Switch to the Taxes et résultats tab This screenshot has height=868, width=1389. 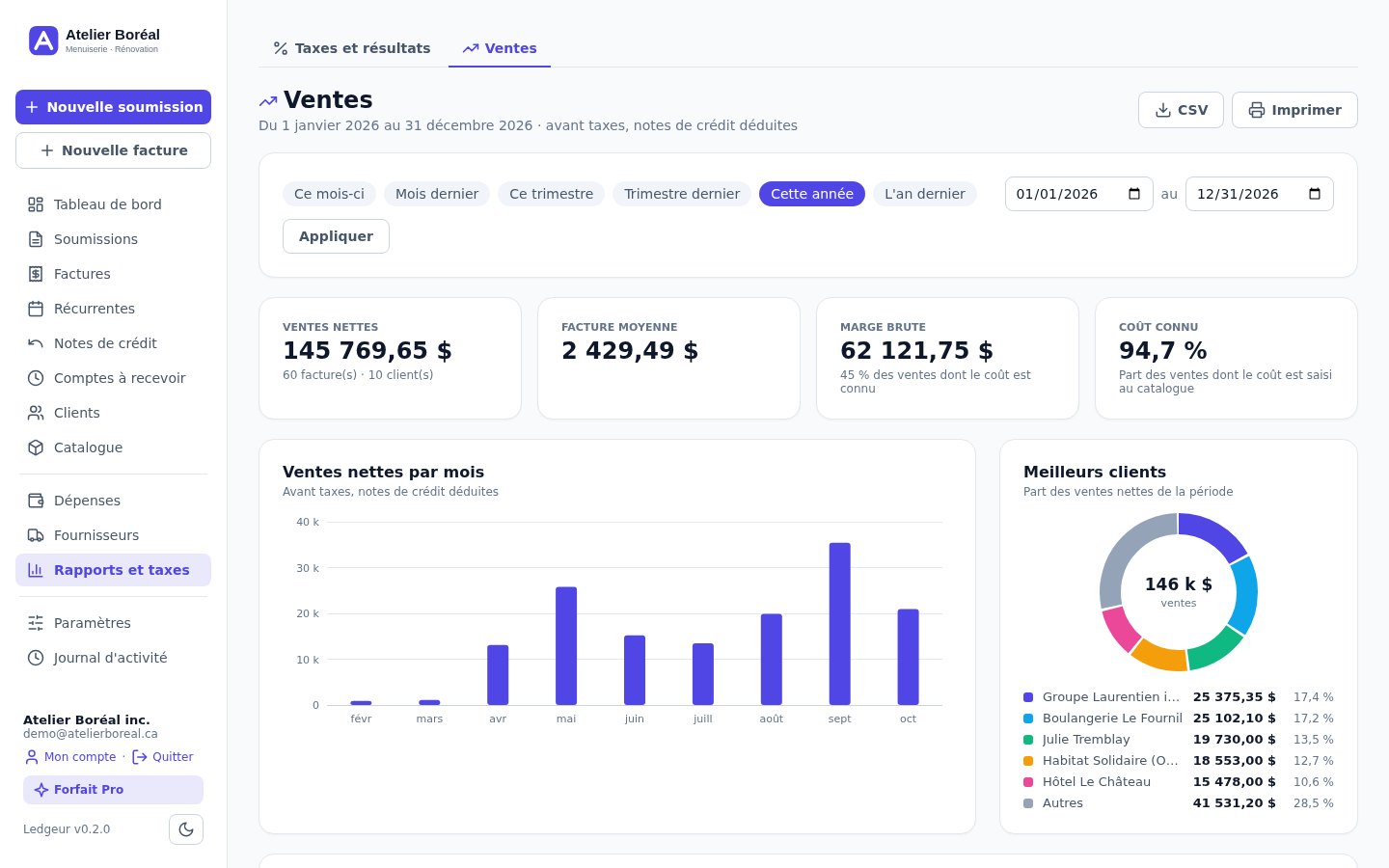pyautogui.click(x=352, y=48)
